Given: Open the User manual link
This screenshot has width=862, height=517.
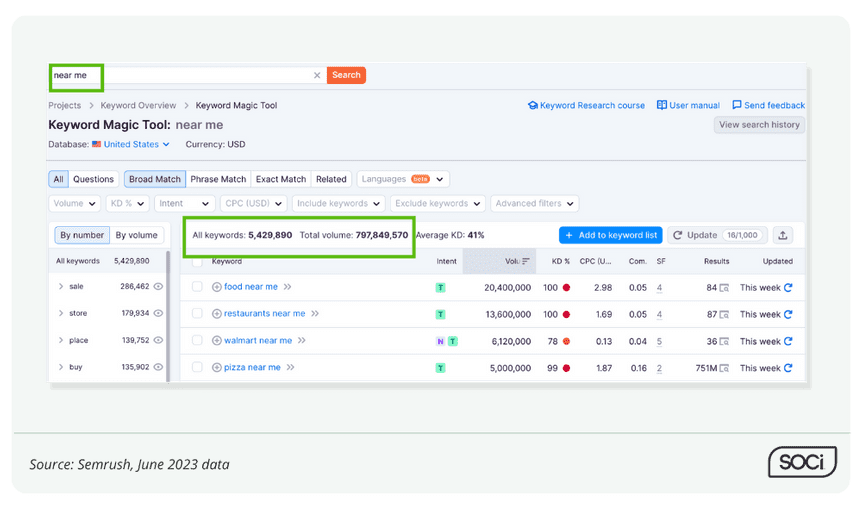Looking at the screenshot, I should [x=688, y=106].
